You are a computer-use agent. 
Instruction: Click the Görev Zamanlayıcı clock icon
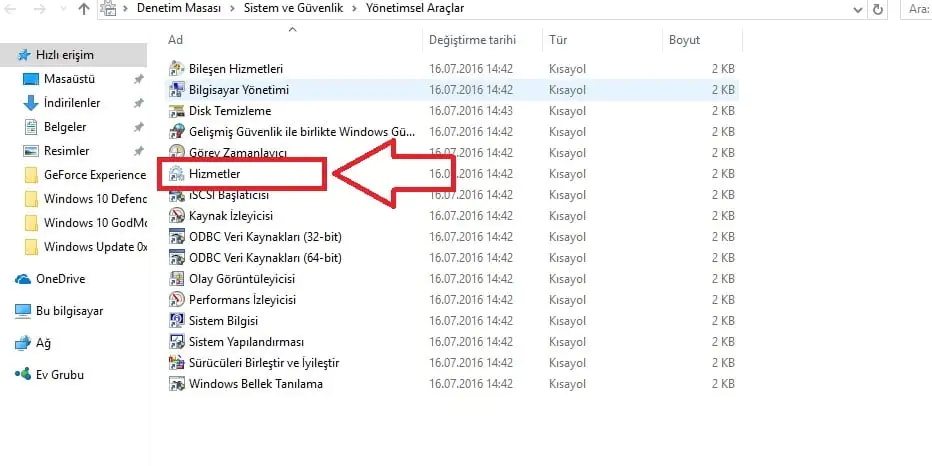tap(177, 151)
